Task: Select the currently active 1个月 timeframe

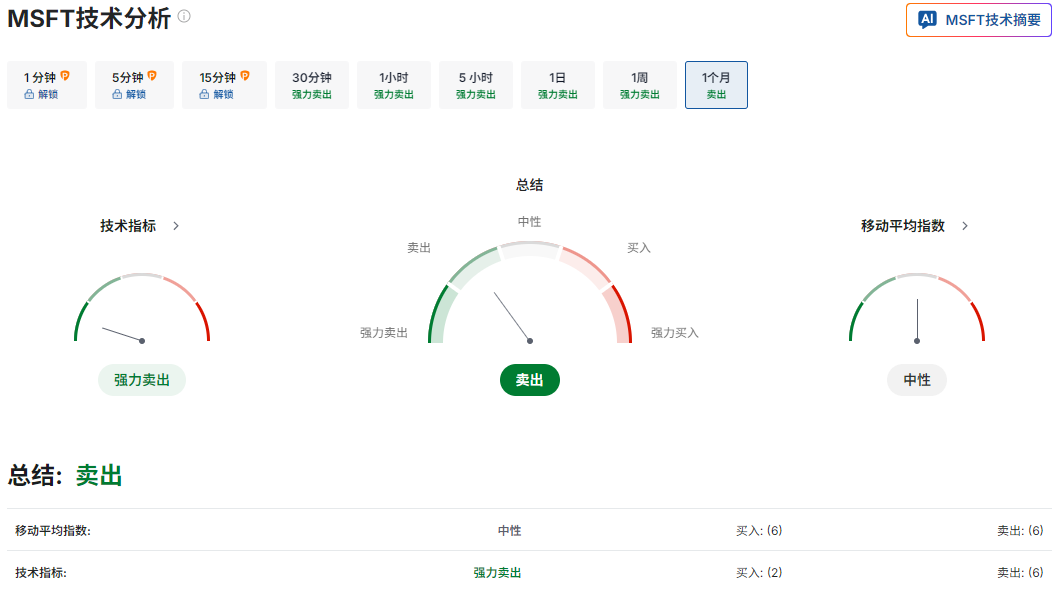Action: [x=716, y=84]
